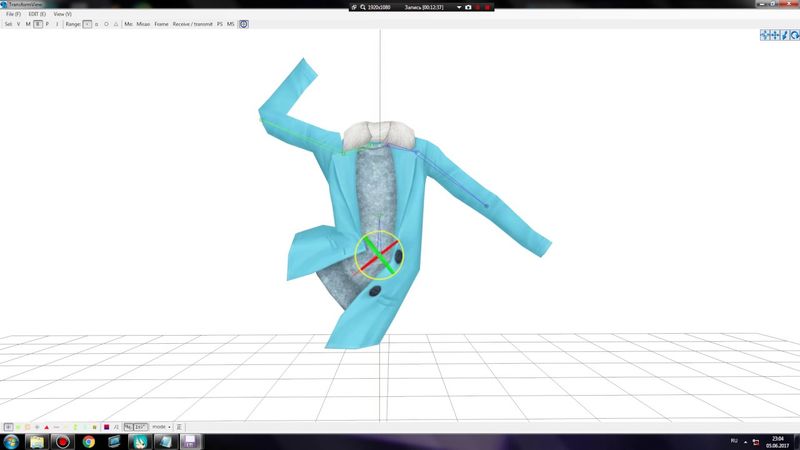800x450 pixels.
Task: Toggle the square Range selection shape
Action: (86, 23)
